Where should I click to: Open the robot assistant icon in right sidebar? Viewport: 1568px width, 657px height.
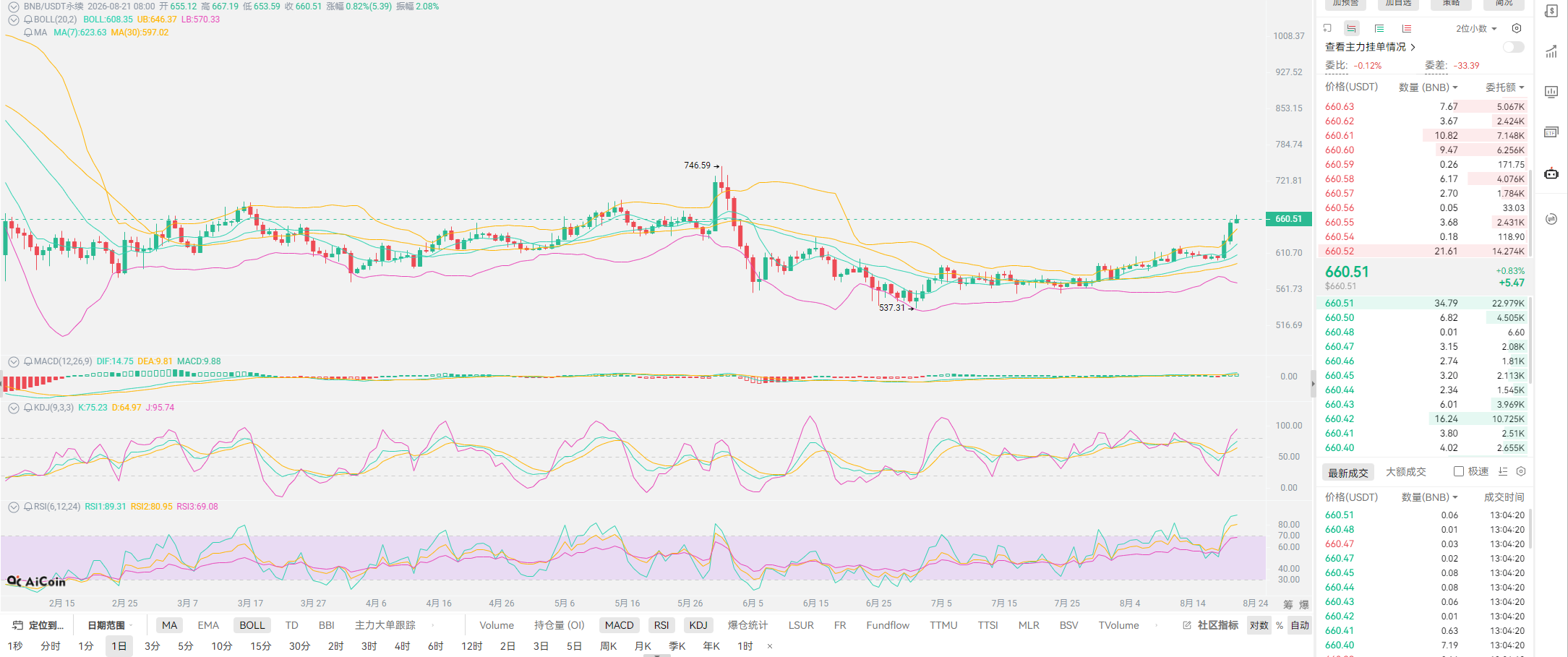[x=1551, y=173]
